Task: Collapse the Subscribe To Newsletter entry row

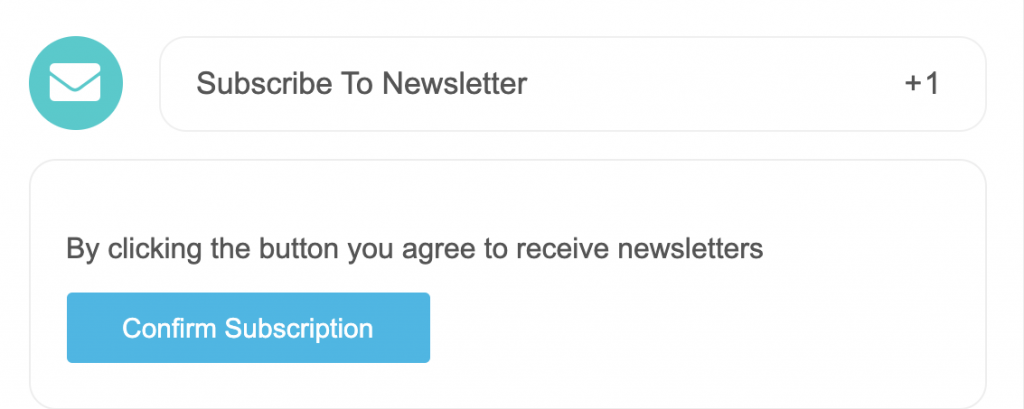Action: 573,84
